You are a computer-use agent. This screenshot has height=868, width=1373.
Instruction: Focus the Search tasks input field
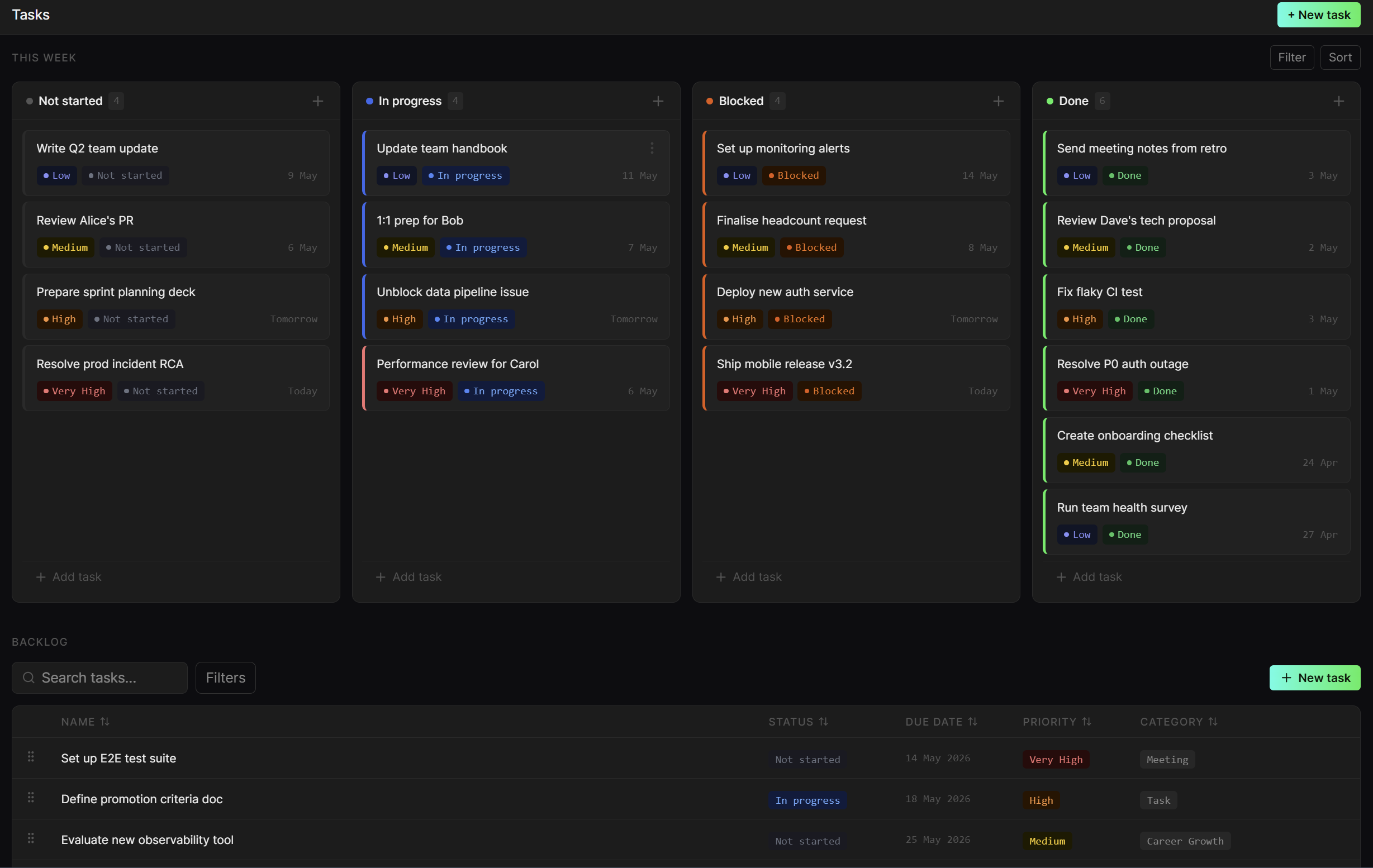[x=100, y=678]
